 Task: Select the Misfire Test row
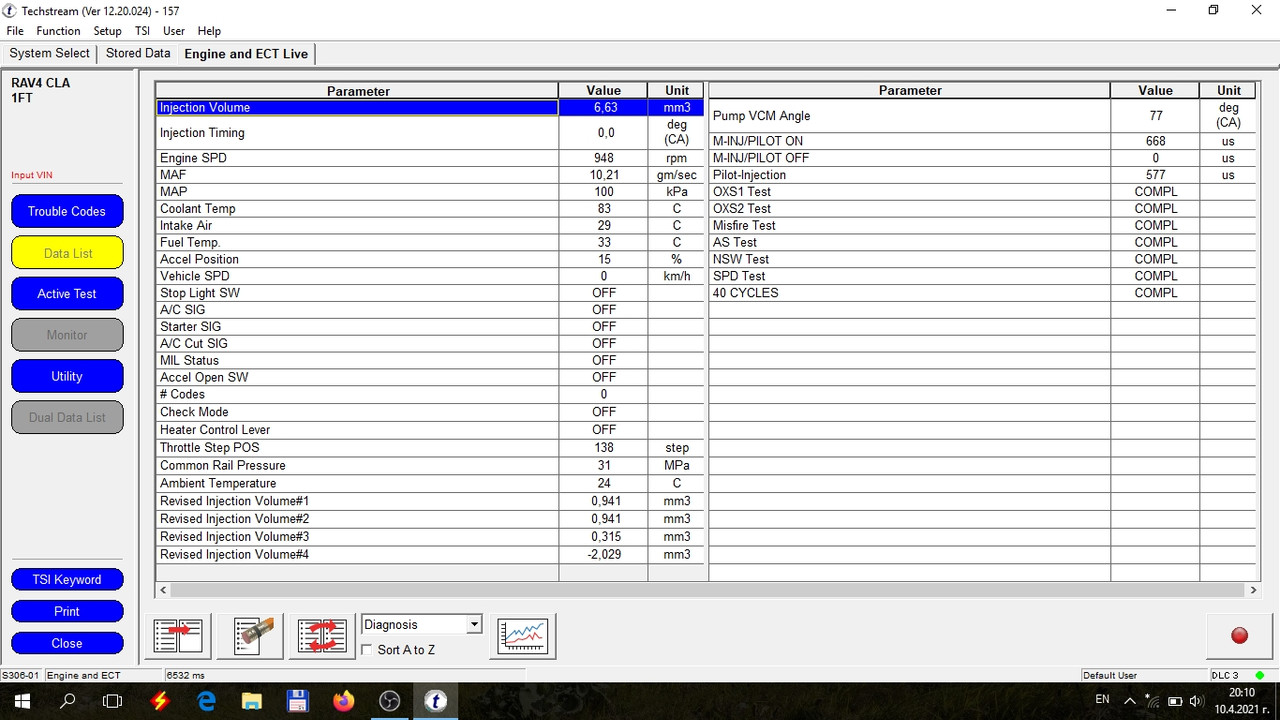point(983,225)
